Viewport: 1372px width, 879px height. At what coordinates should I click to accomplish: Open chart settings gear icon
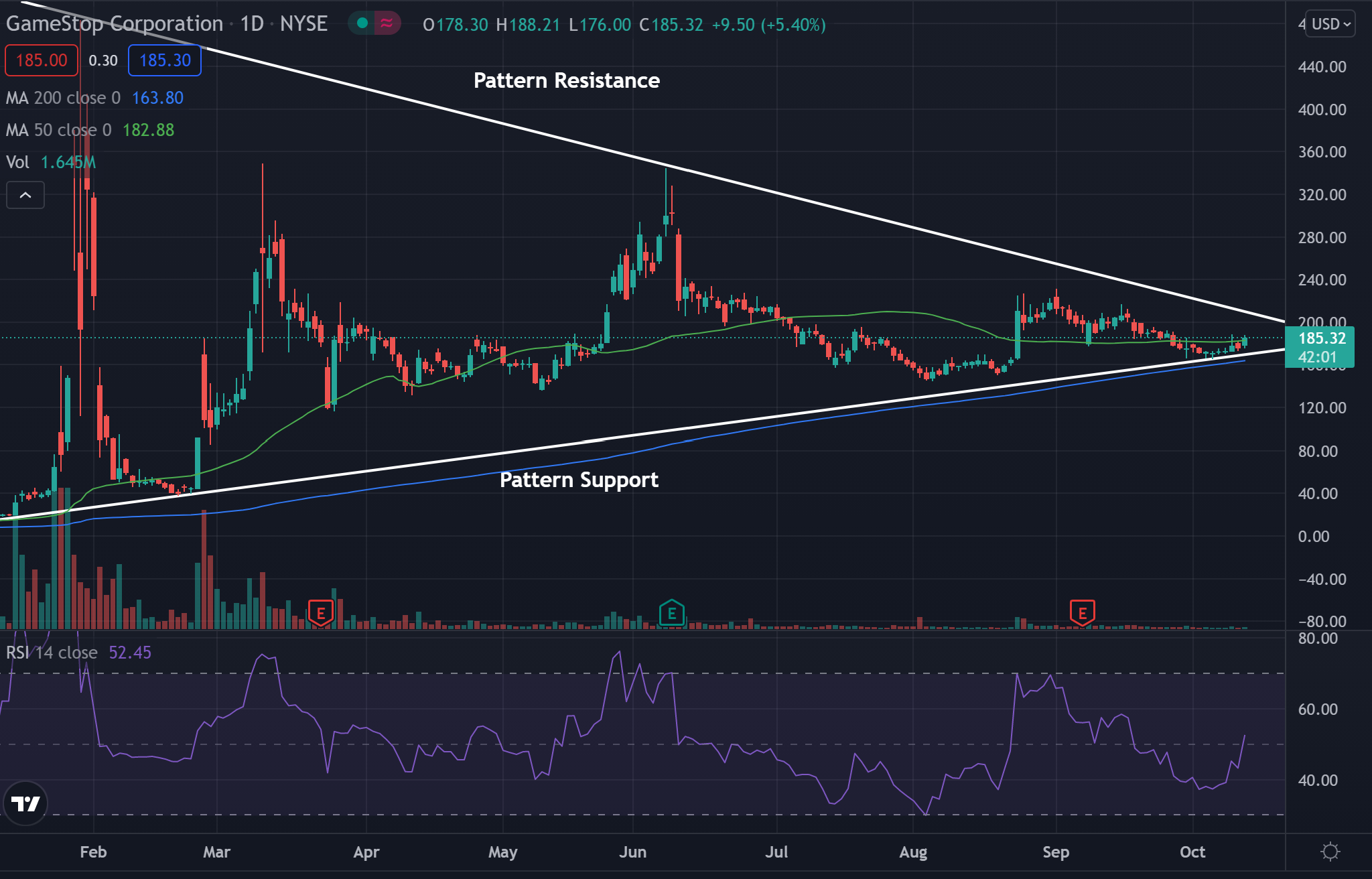tap(1330, 852)
